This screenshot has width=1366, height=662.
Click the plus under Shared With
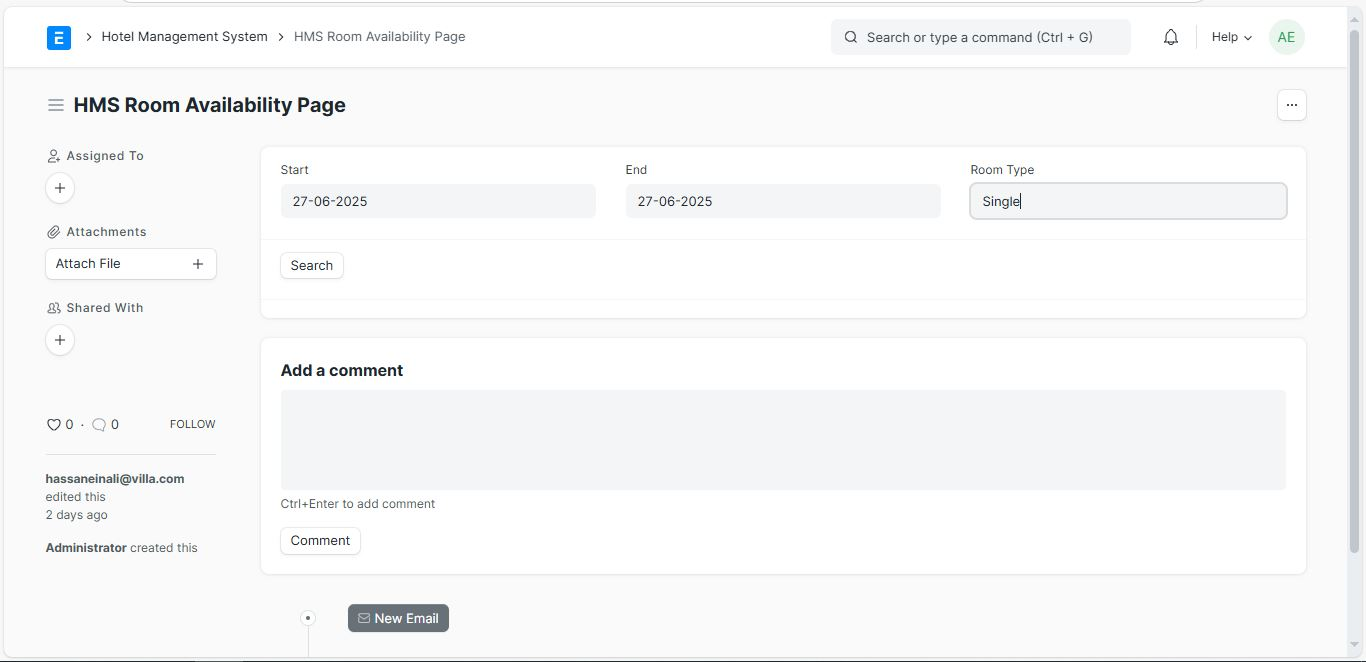[x=60, y=340]
